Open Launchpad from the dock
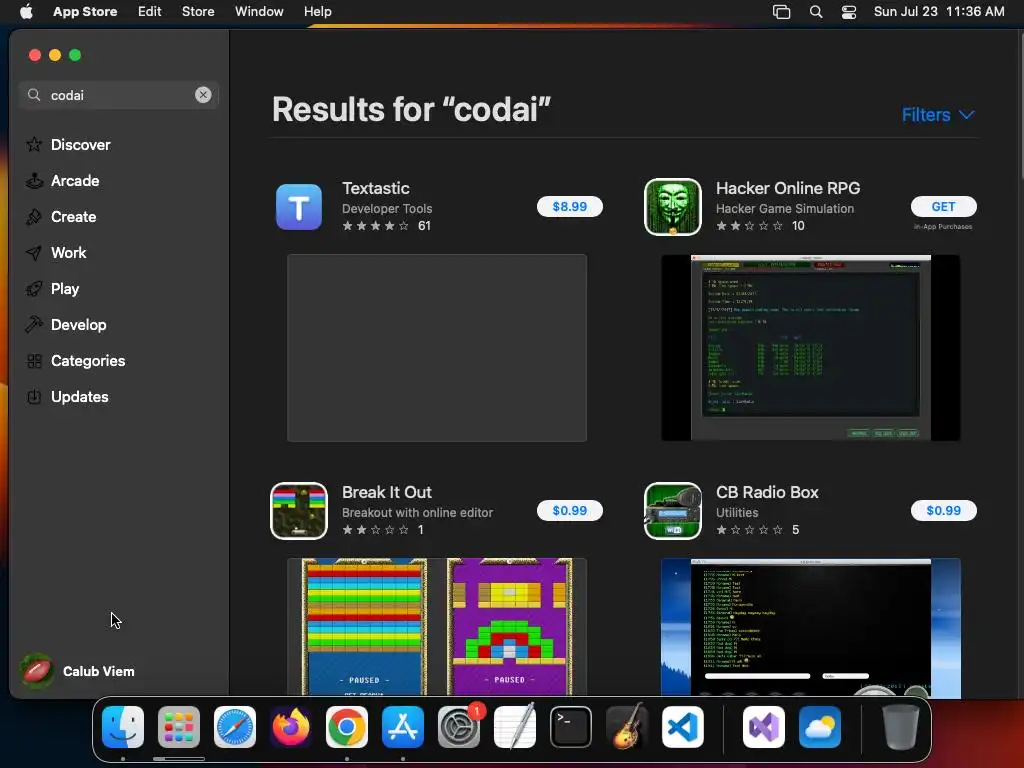Screen dimensions: 1024x768 point(179,727)
